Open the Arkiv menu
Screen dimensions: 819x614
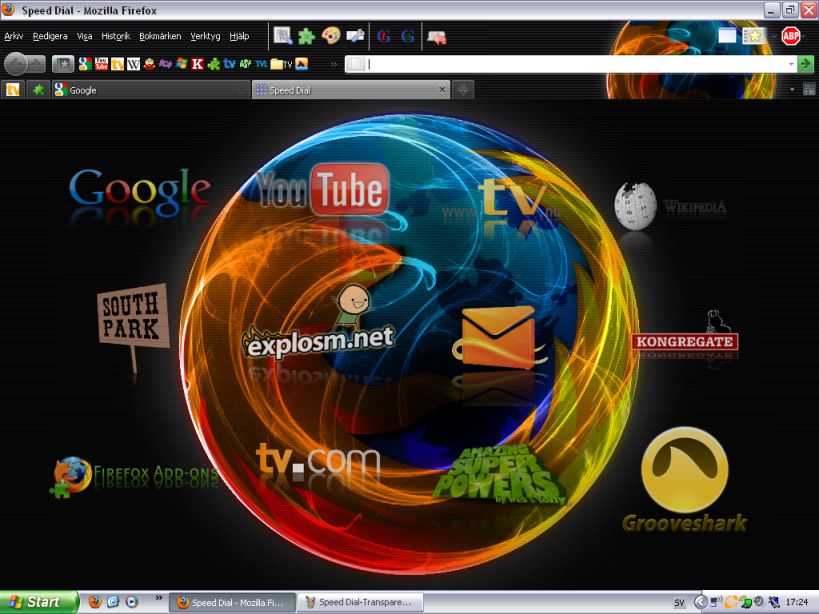(x=14, y=36)
